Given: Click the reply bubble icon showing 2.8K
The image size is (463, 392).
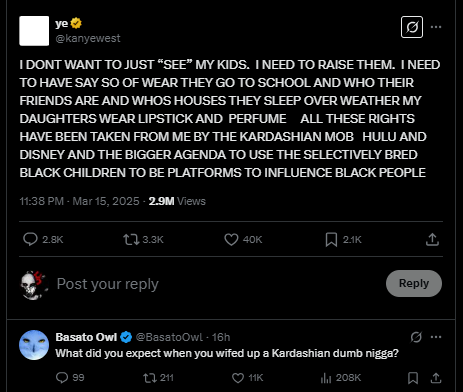Looking at the screenshot, I should [x=30, y=239].
